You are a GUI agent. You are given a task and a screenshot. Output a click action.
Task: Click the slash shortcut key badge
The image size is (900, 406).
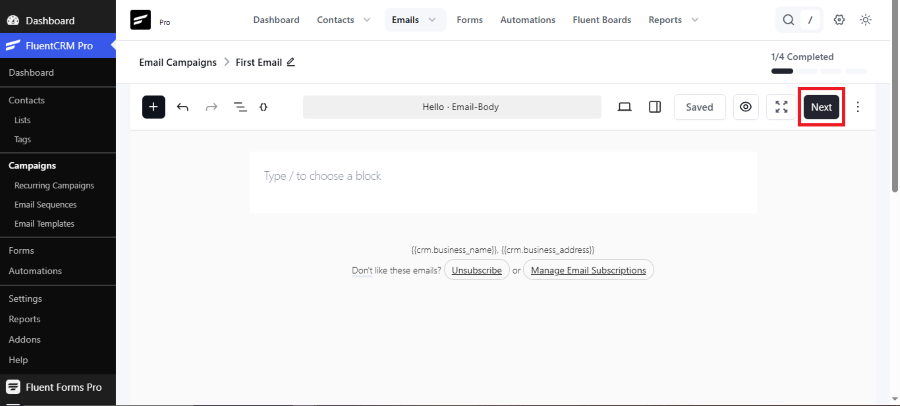(x=810, y=20)
